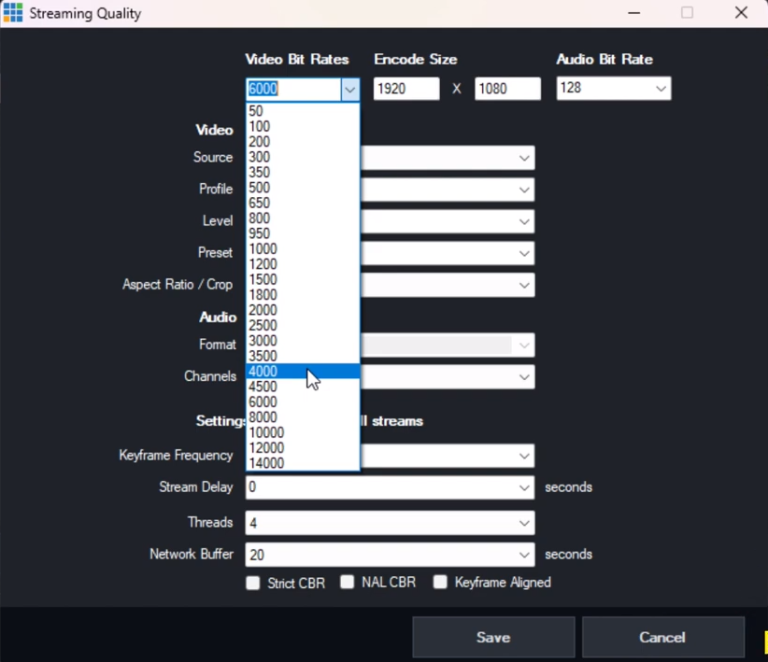Image resolution: width=768 pixels, height=662 pixels.
Task: Select 8000 bit rate option
Action: pyautogui.click(x=303, y=417)
